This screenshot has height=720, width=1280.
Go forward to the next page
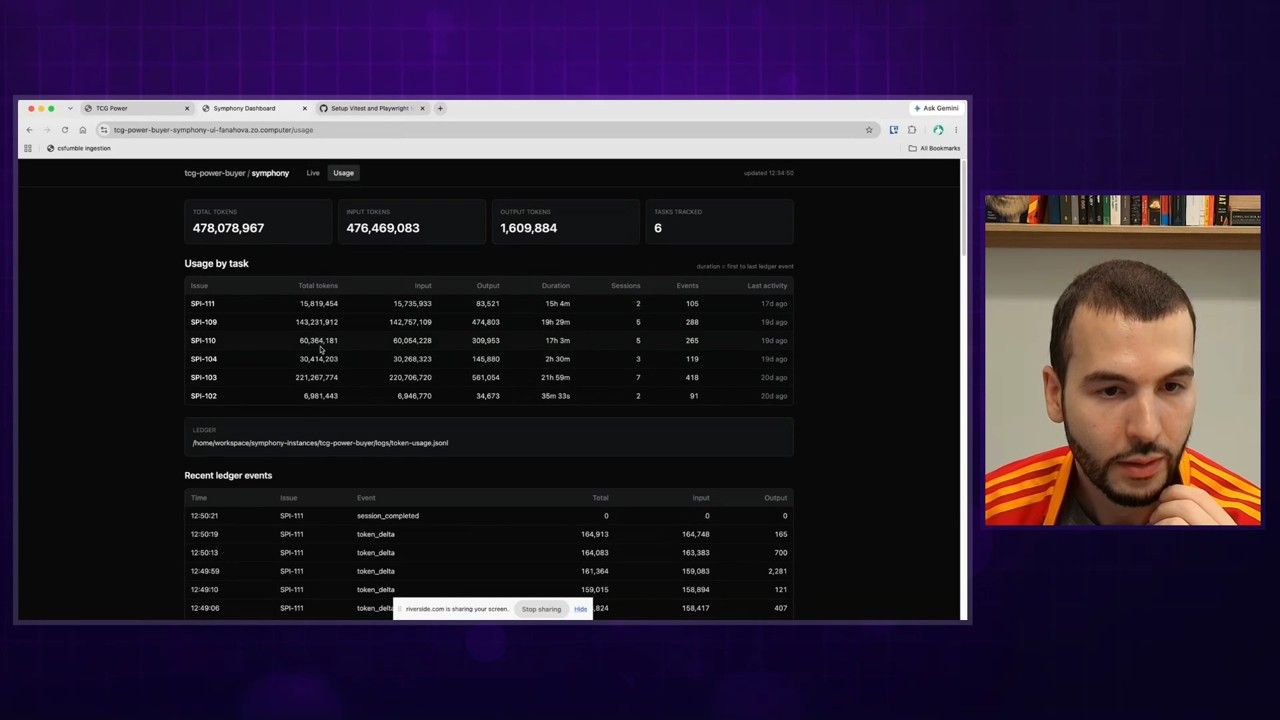(x=46, y=130)
